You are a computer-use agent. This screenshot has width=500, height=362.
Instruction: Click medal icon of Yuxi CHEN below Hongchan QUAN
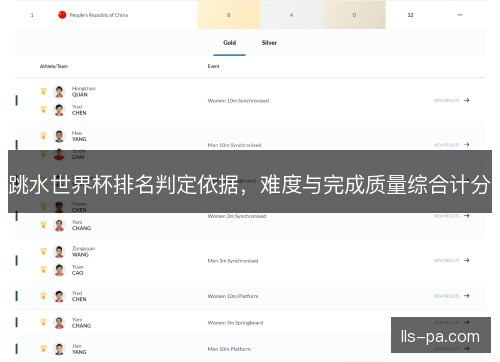[43, 109]
